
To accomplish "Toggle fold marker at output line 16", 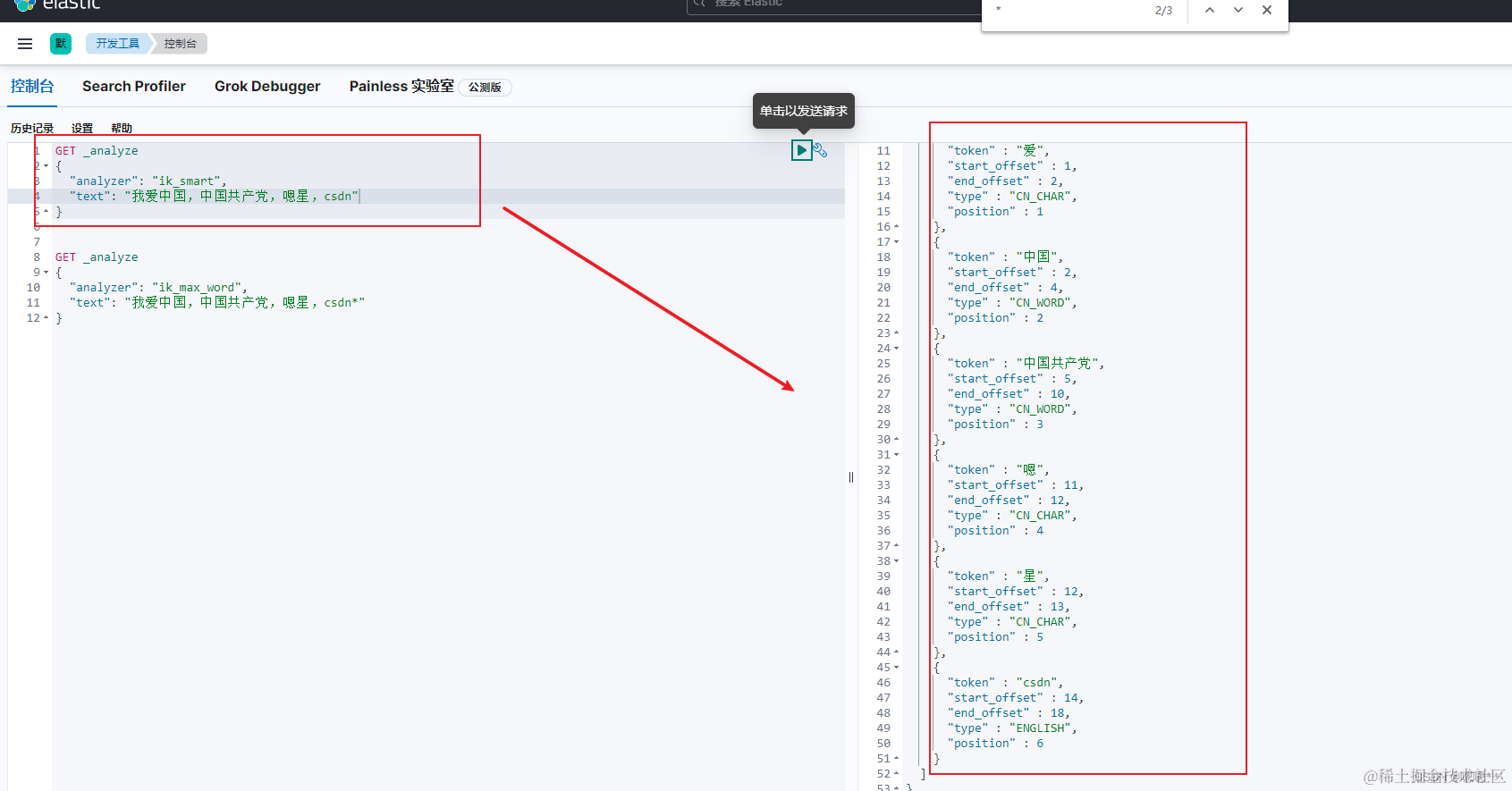I will pos(897,227).
